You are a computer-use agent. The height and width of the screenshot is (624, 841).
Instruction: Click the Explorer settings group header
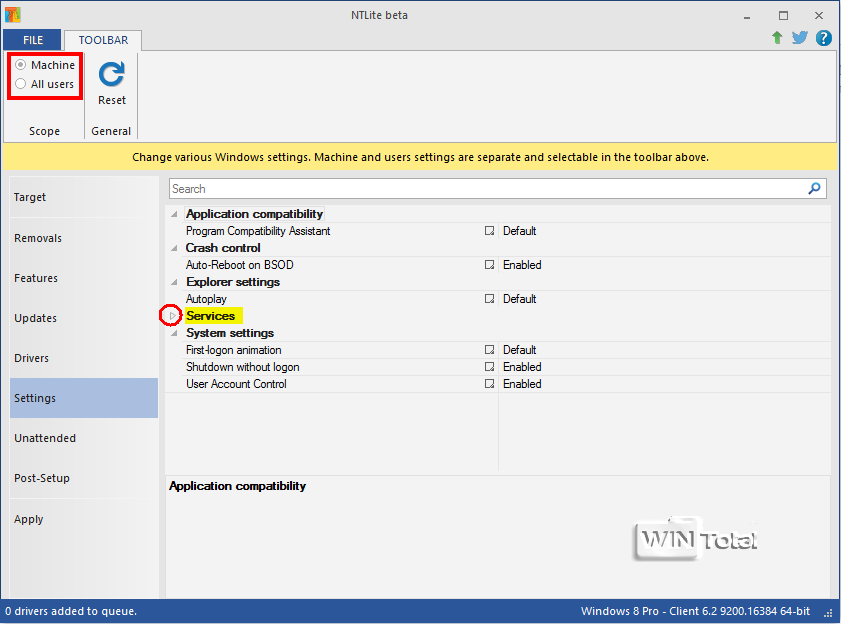233,282
